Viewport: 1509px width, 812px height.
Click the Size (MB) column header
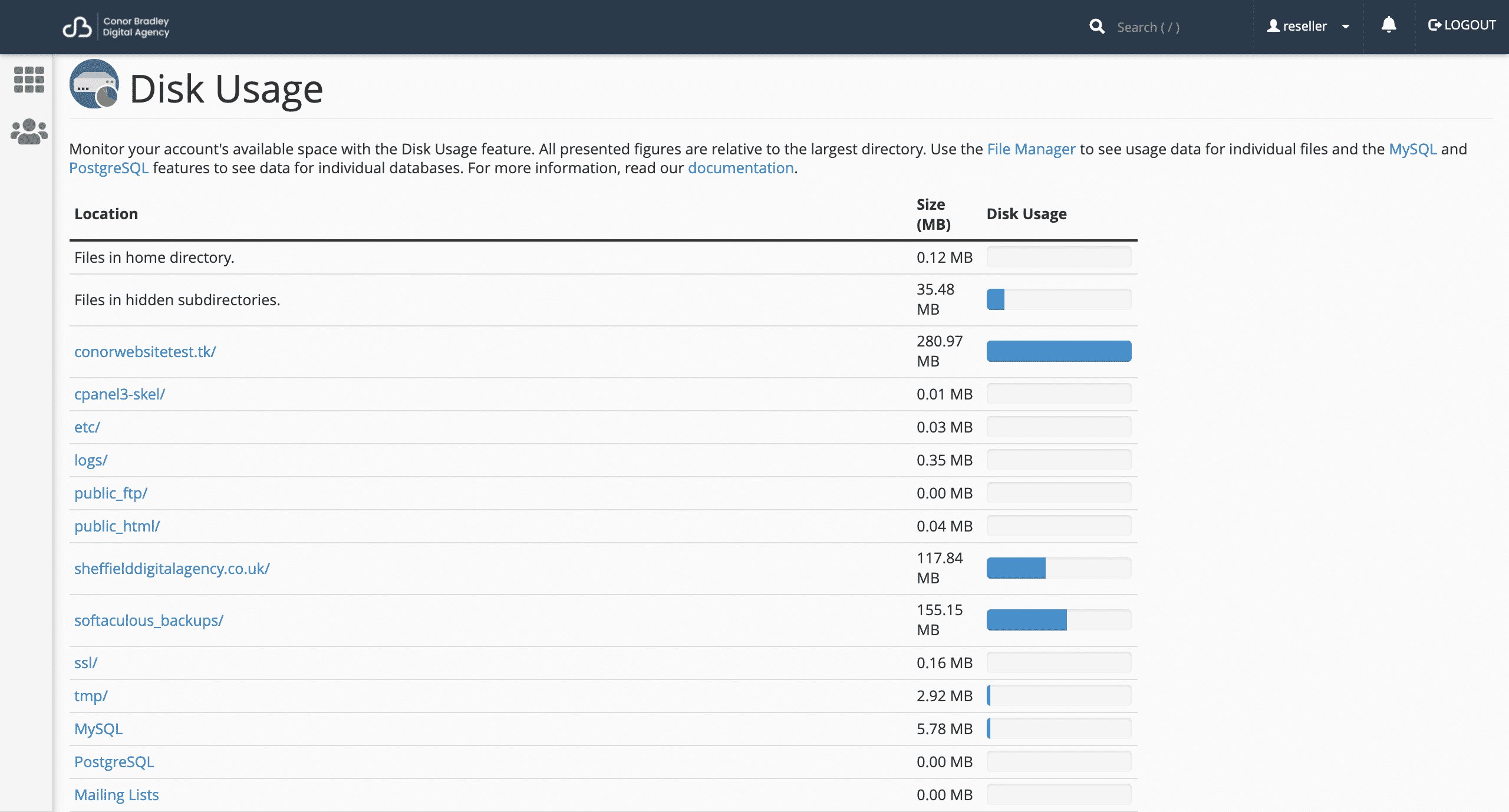934,214
